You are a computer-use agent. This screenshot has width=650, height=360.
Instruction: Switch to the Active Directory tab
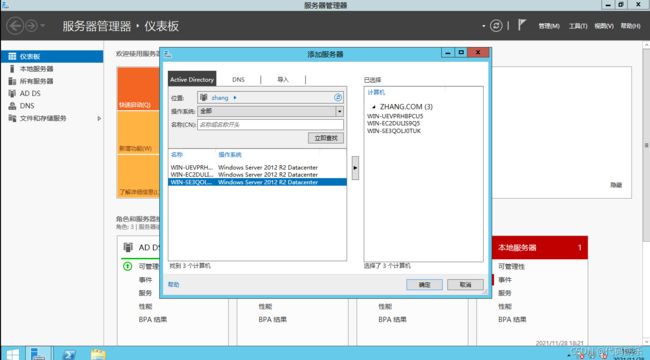(x=192, y=79)
